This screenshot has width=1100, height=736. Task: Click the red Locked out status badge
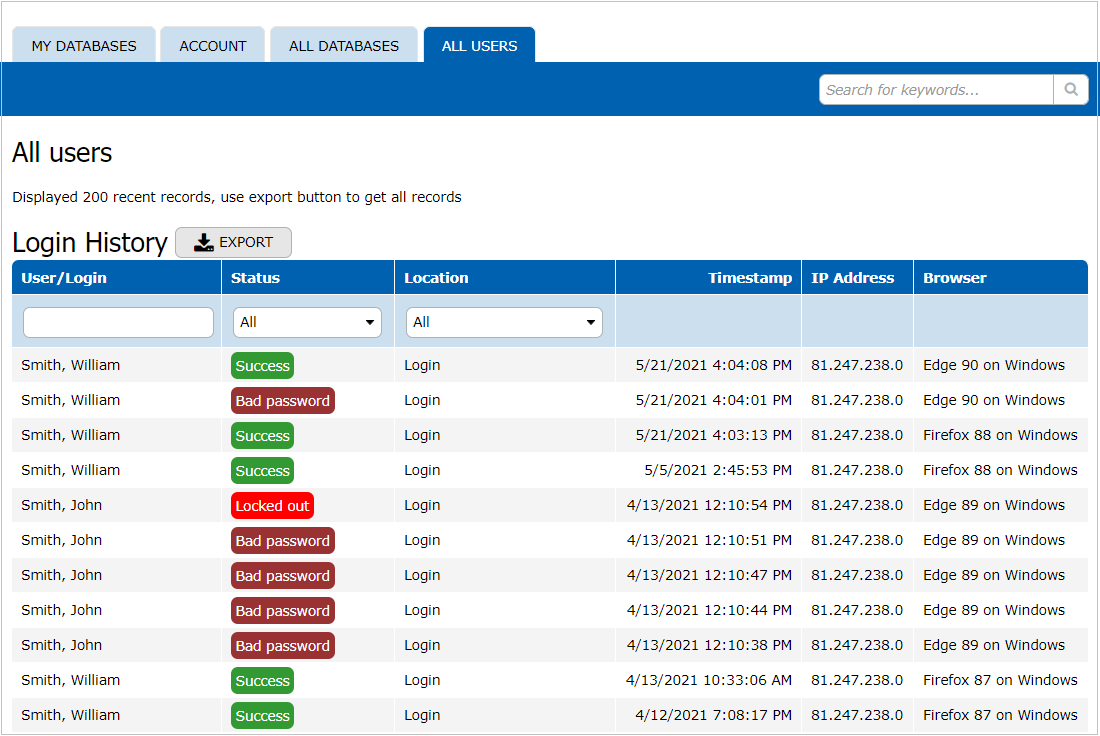point(272,506)
